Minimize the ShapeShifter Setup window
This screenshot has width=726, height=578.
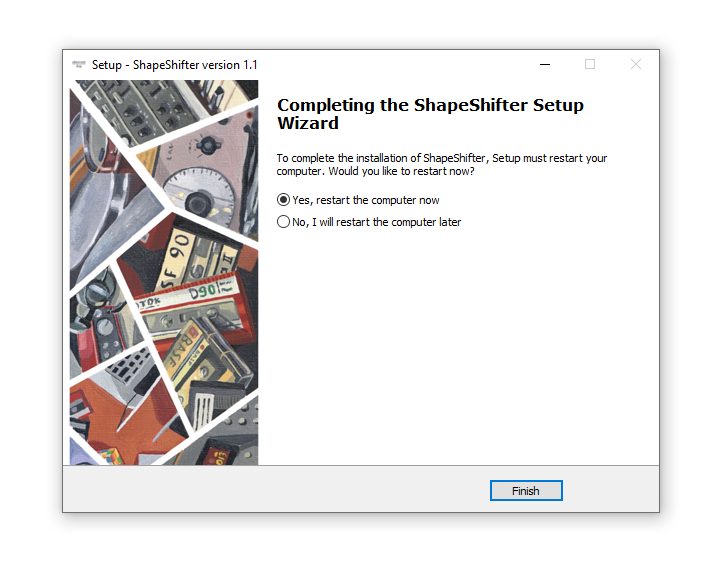pos(545,64)
